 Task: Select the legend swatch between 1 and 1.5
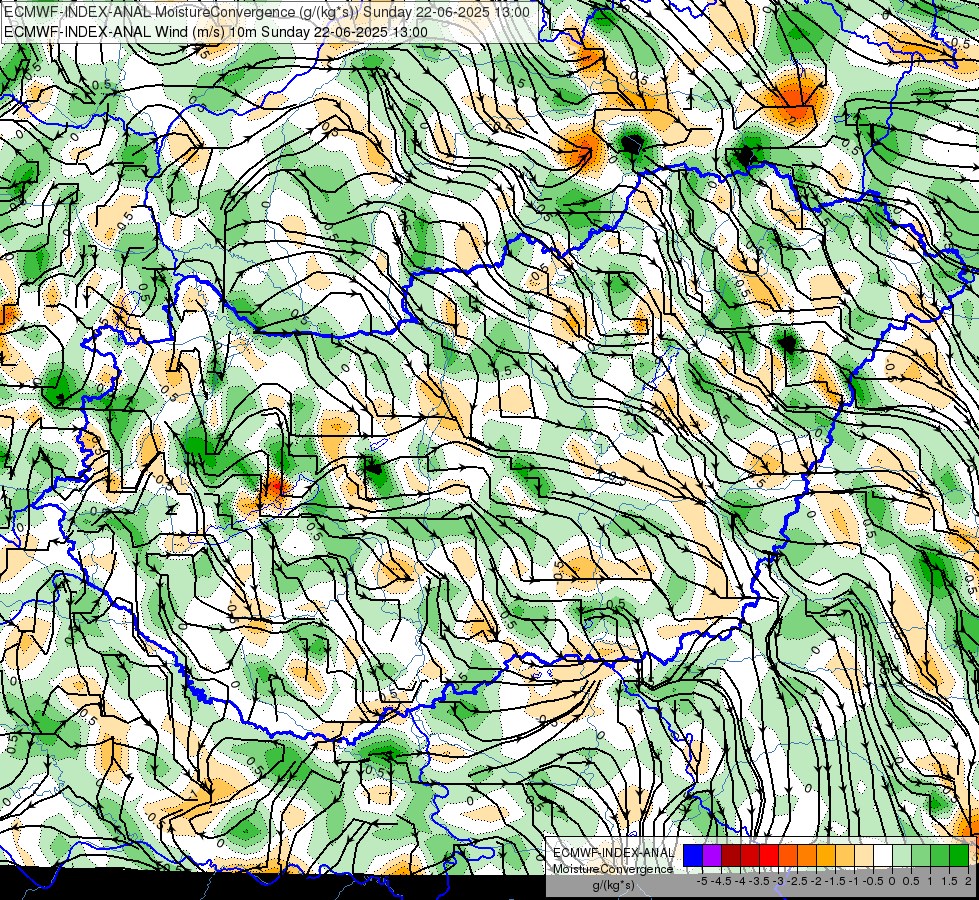pyautogui.click(x=940, y=856)
